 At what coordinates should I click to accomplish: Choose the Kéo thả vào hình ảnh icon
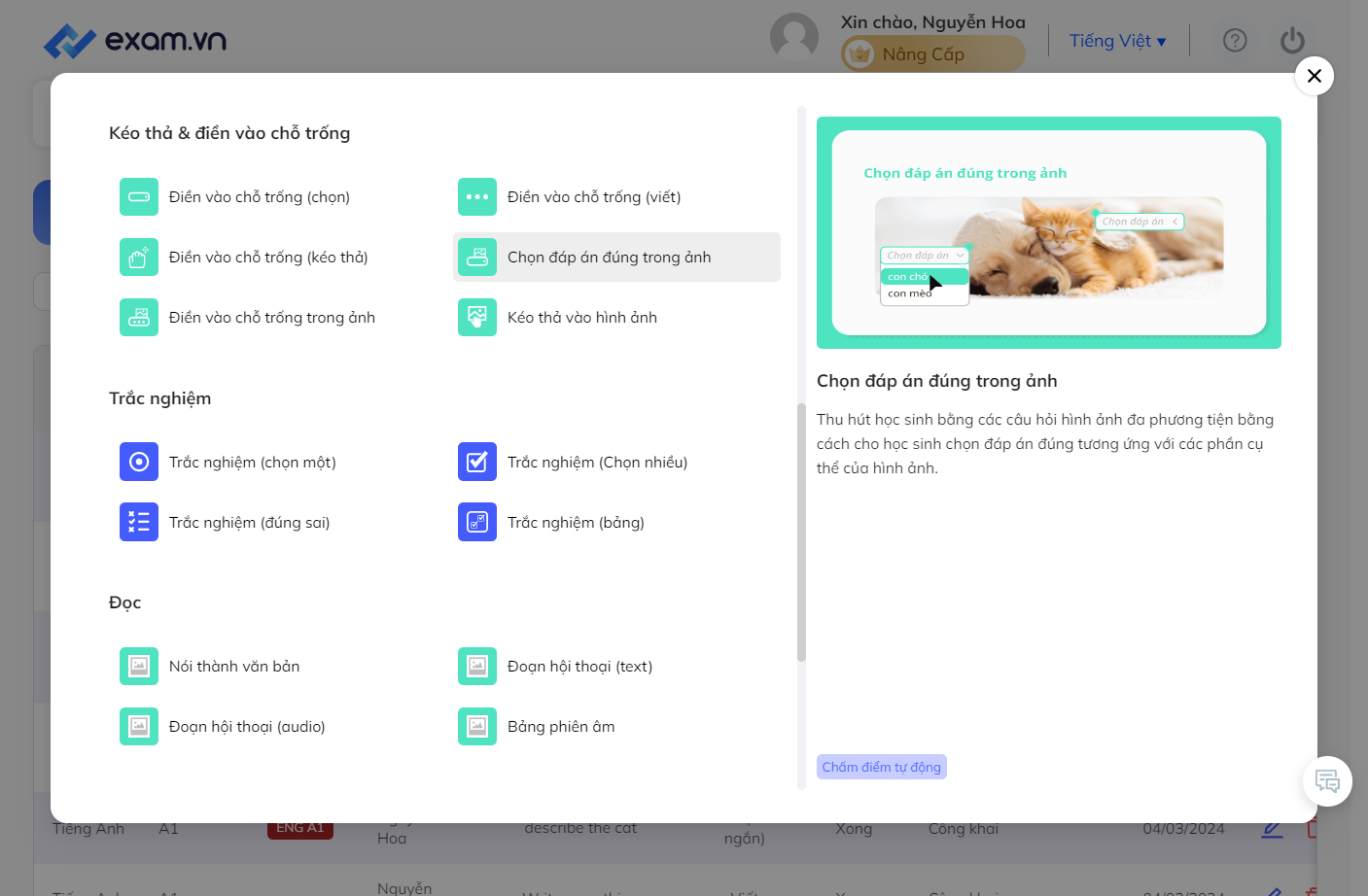click(477, 317)
